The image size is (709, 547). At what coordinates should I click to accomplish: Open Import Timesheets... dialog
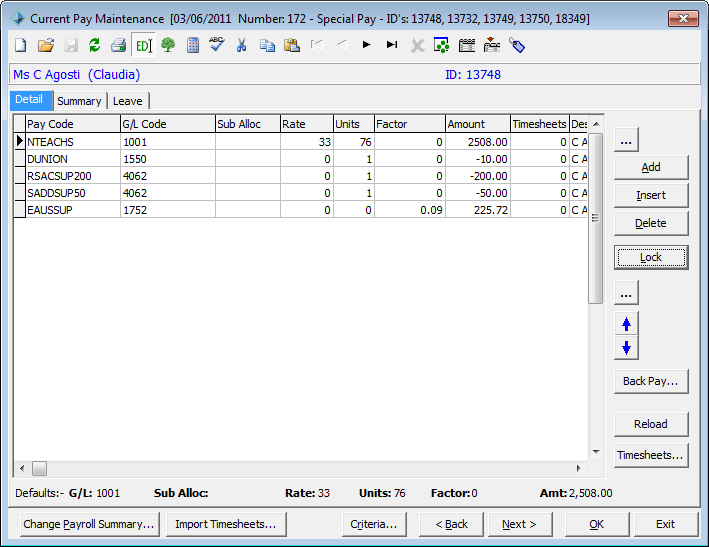click(x=226, y=524)
